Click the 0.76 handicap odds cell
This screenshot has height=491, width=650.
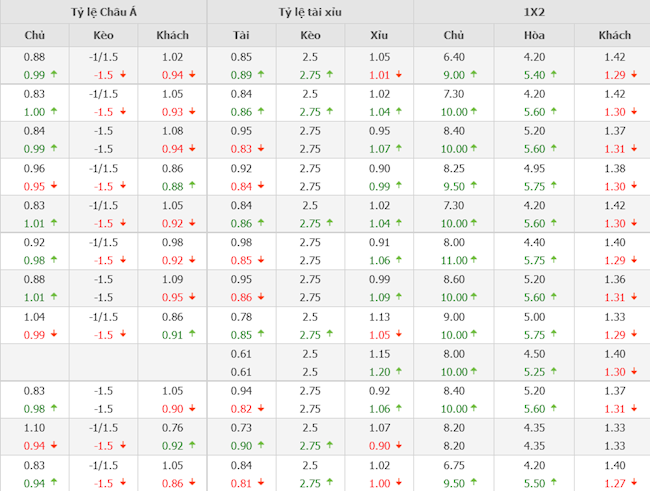pos(172,429)
